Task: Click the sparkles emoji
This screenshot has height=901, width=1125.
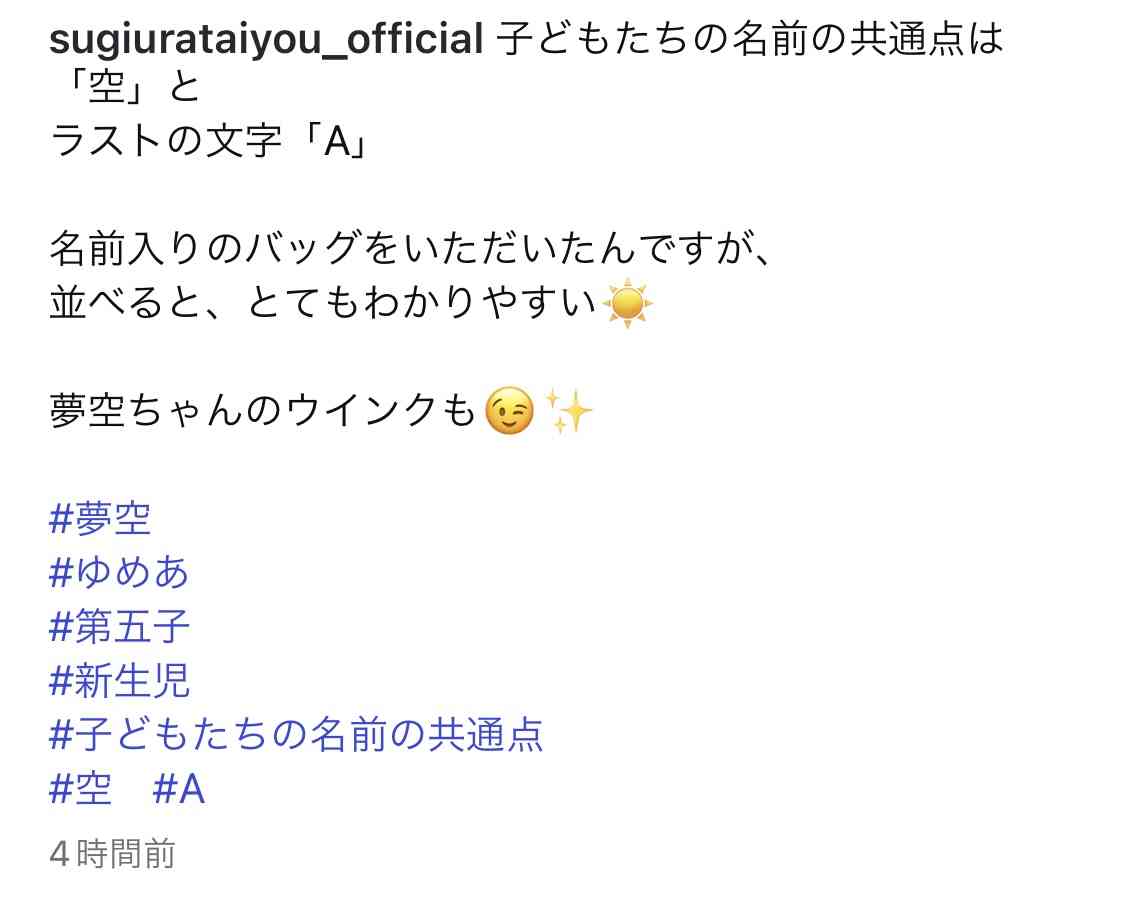Action: coord(568,411)
